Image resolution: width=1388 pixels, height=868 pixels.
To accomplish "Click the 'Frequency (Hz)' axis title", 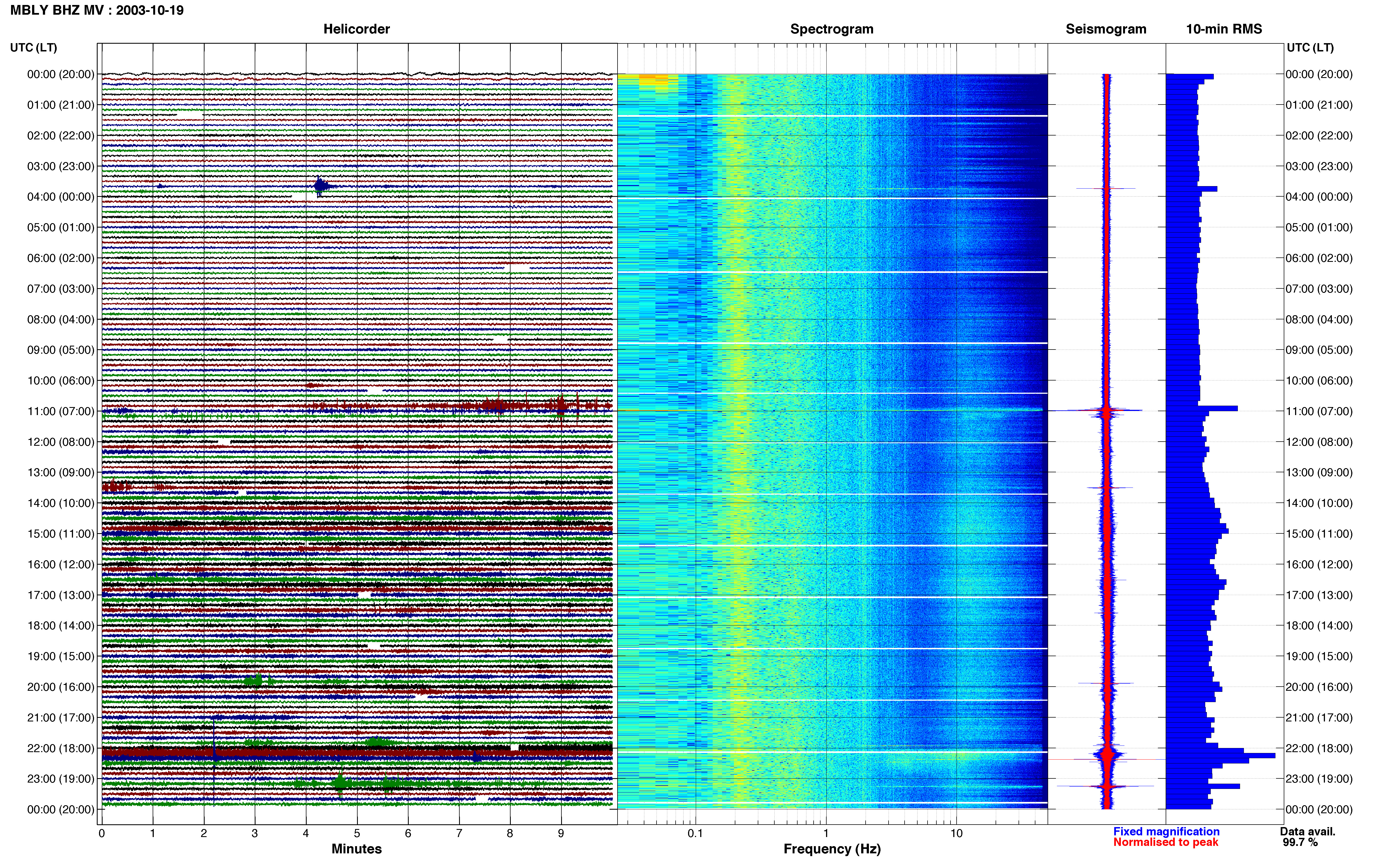I will coord(832,849).
